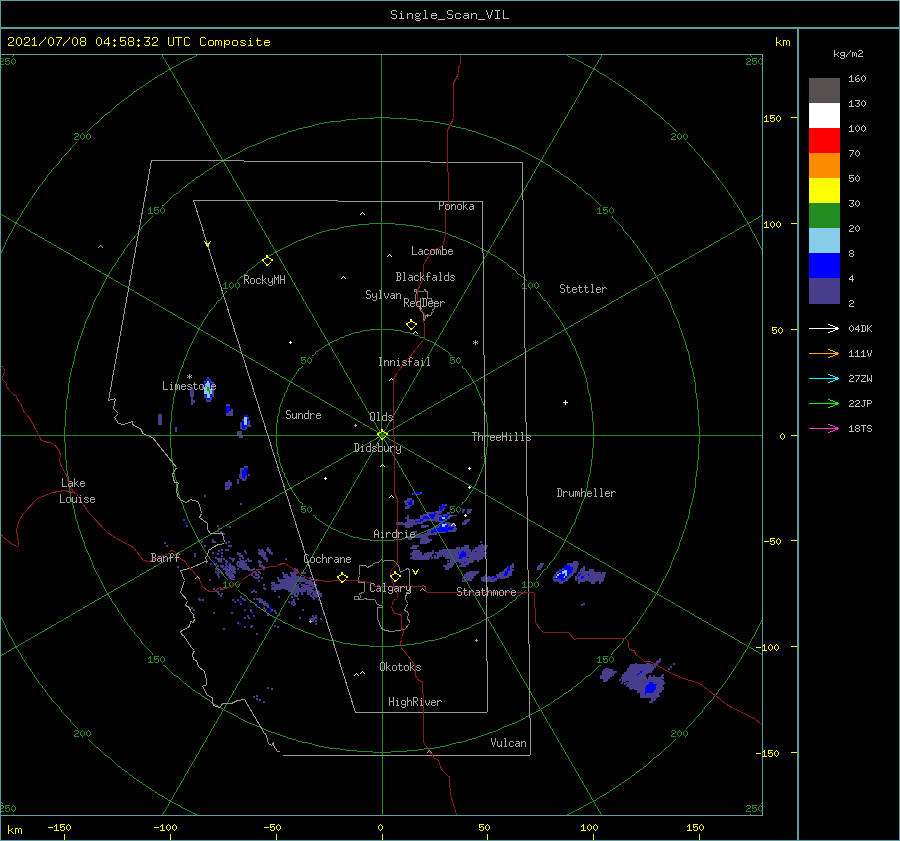Click the Blackfalds town label
Image resolution: width=900 pixels, height=841 pixels.
425,277
